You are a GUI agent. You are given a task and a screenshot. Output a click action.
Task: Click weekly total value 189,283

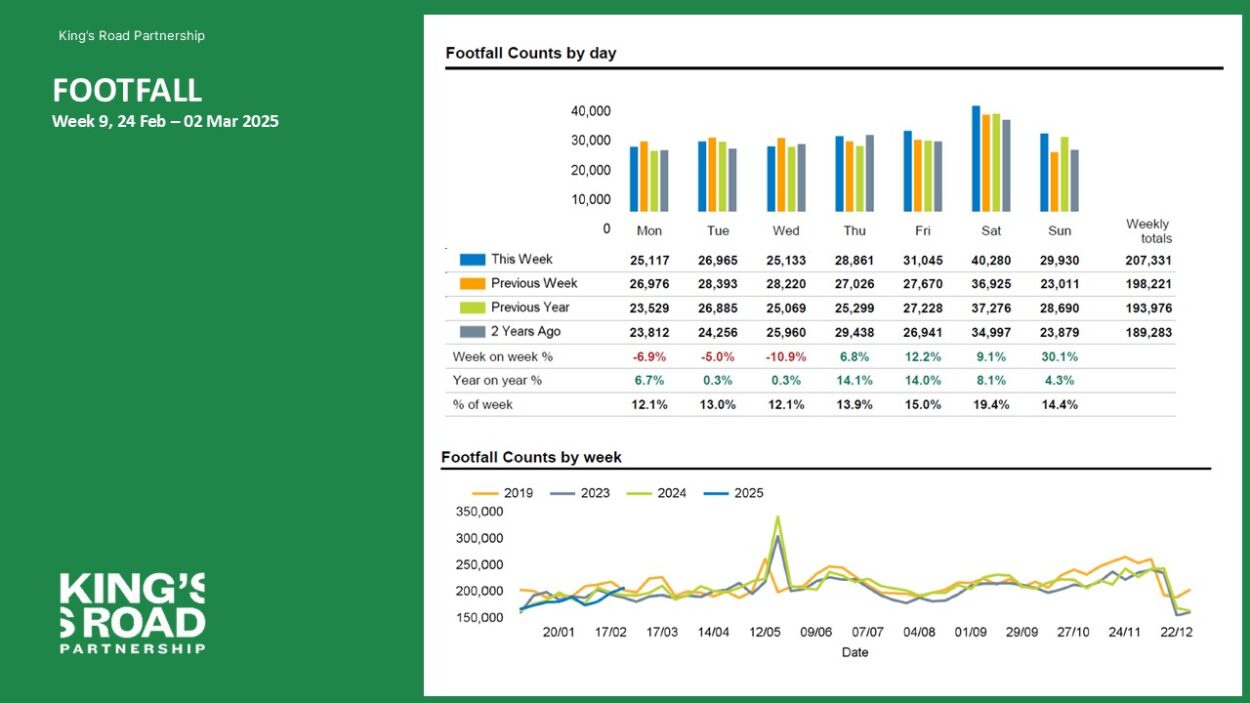tap(1148, 332)
